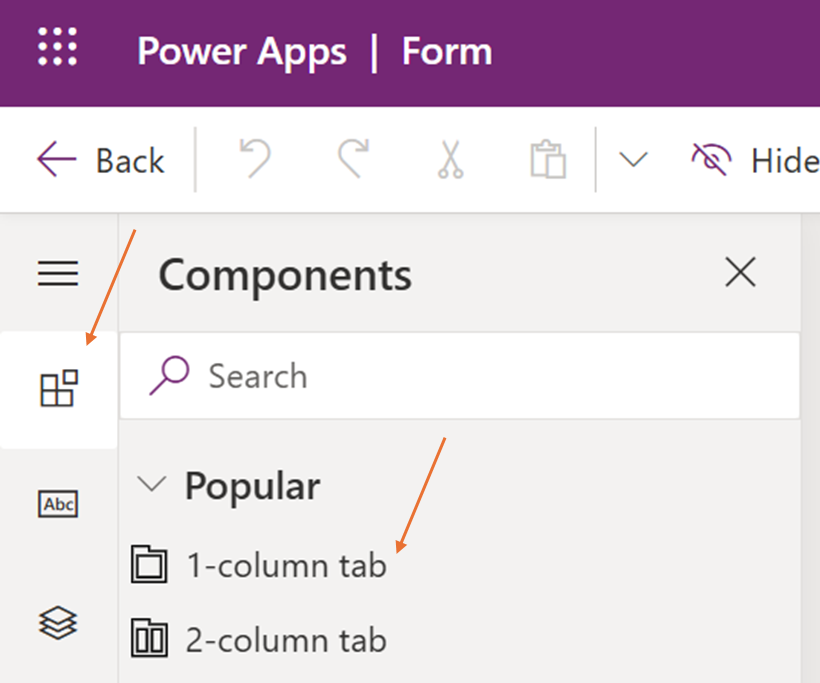Click the Power Apps title link

(243, 51)
